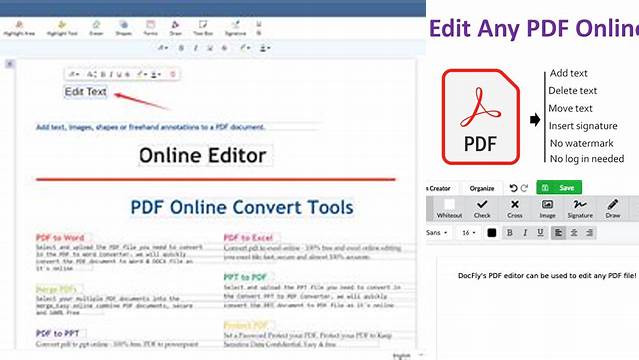Open the Signature tool in gray toolbar

click(580, 208)
